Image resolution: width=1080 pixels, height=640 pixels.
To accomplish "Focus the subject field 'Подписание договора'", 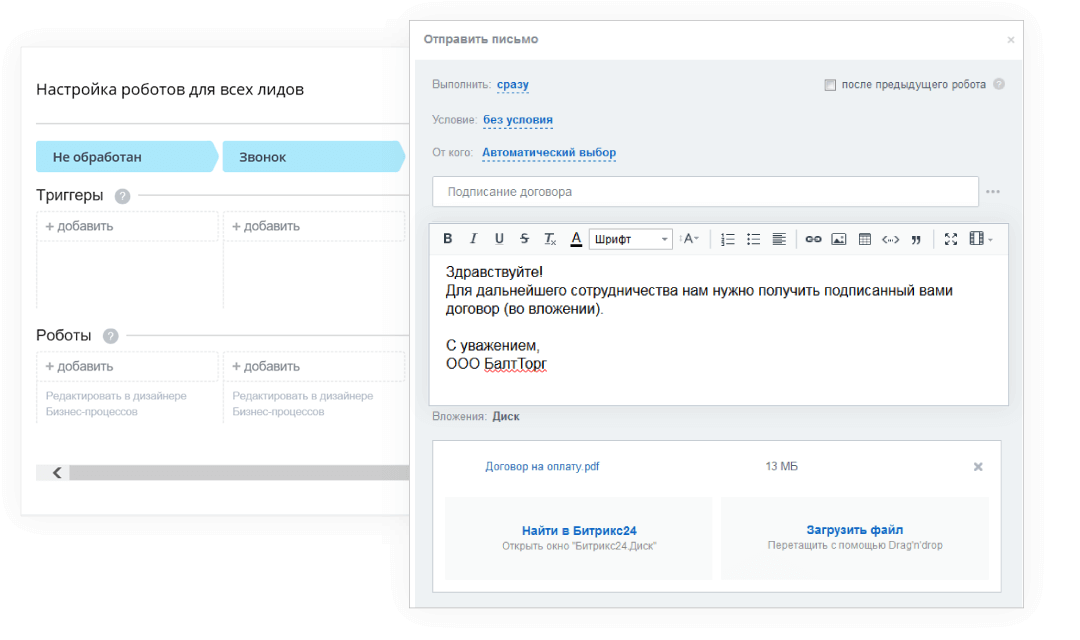I will [x=705, y=192].
